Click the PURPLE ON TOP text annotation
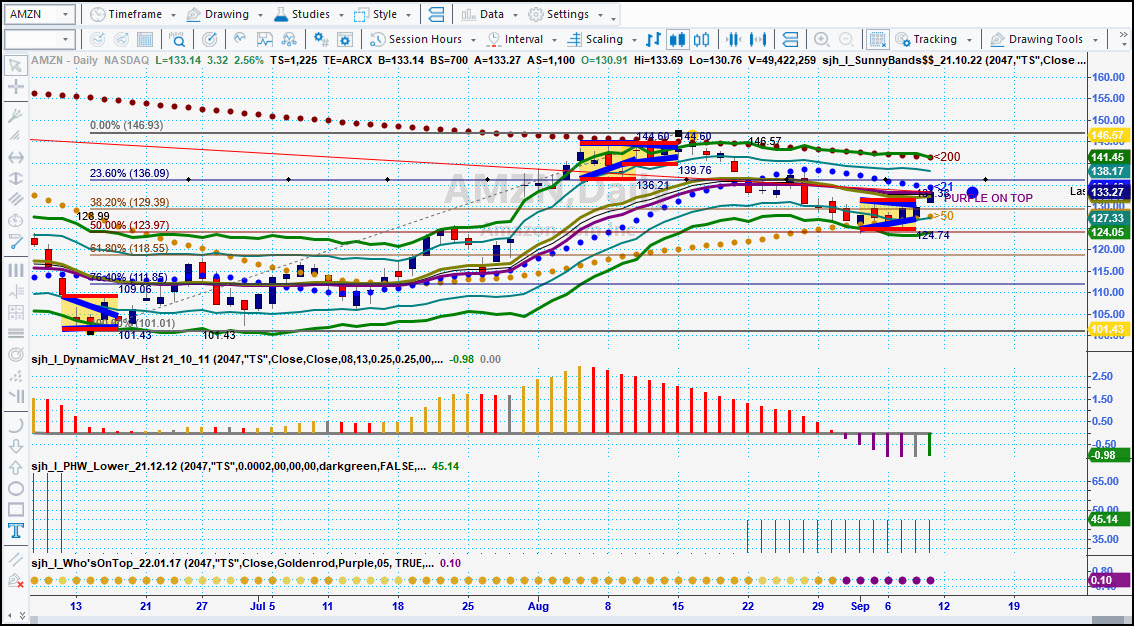 coord(988,198)
